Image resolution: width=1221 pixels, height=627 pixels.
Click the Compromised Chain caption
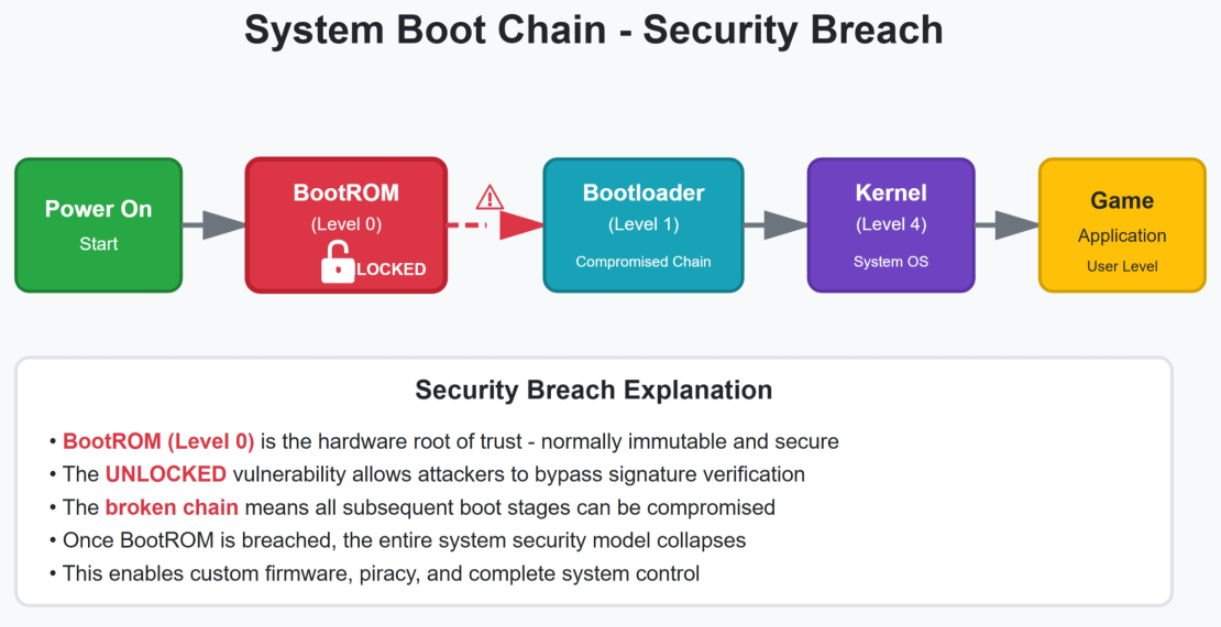(x=643, y=262)
